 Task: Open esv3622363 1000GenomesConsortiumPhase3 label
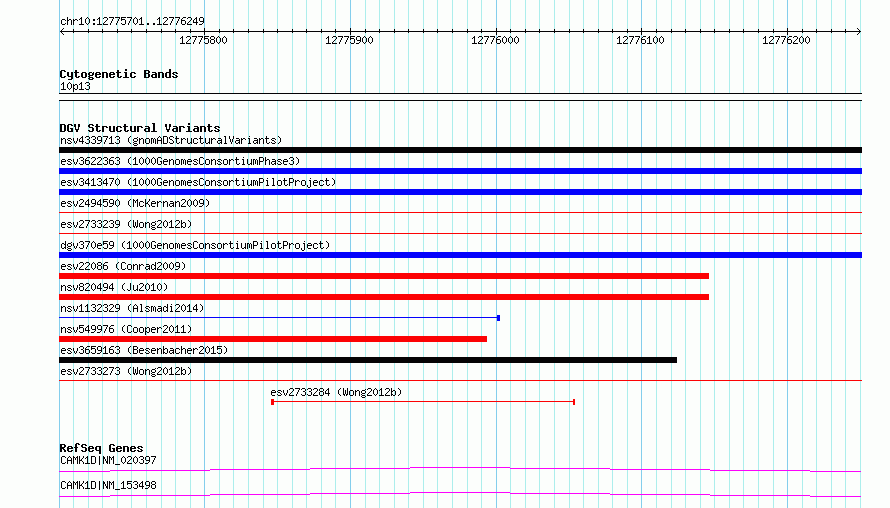click(x=180, y=161)
